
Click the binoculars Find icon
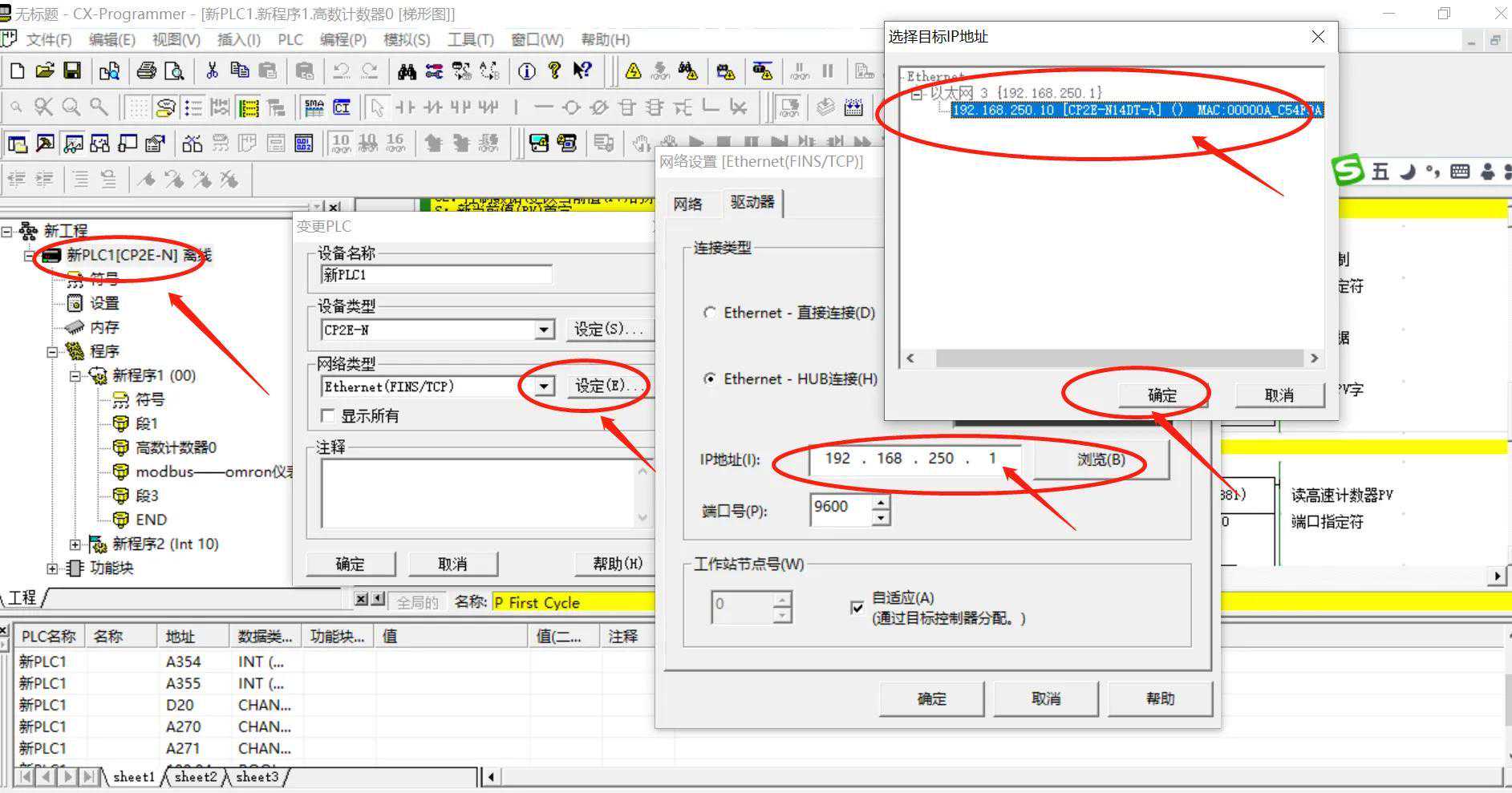point(407,72)
